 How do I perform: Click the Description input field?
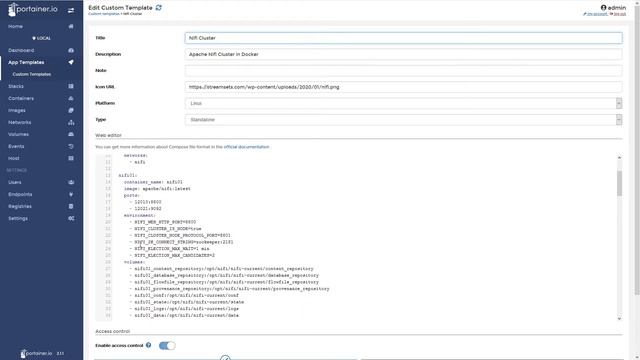coord(403,54)
